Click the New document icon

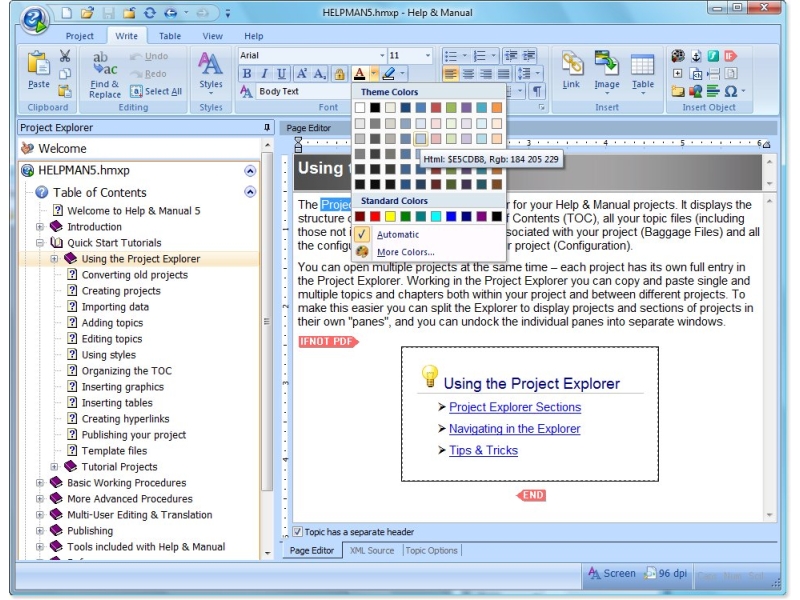tap(67, 12)
